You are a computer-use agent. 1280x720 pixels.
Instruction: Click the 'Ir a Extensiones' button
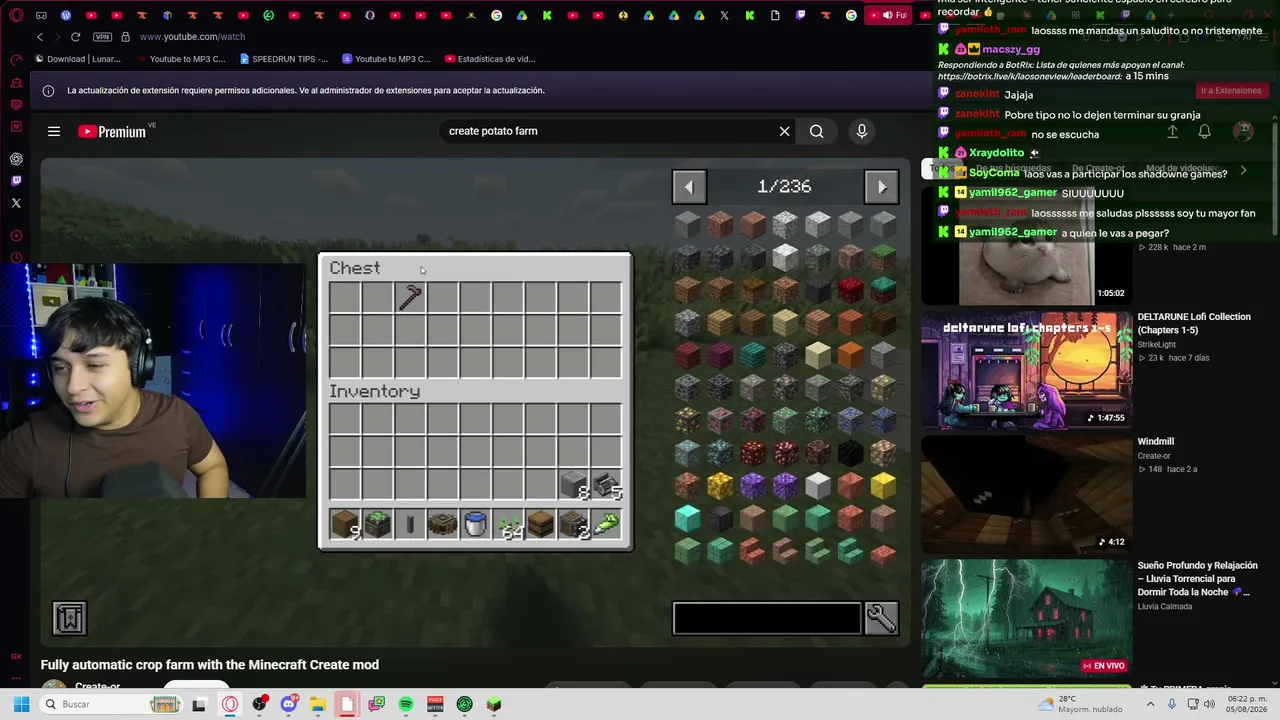point(1231,91)
